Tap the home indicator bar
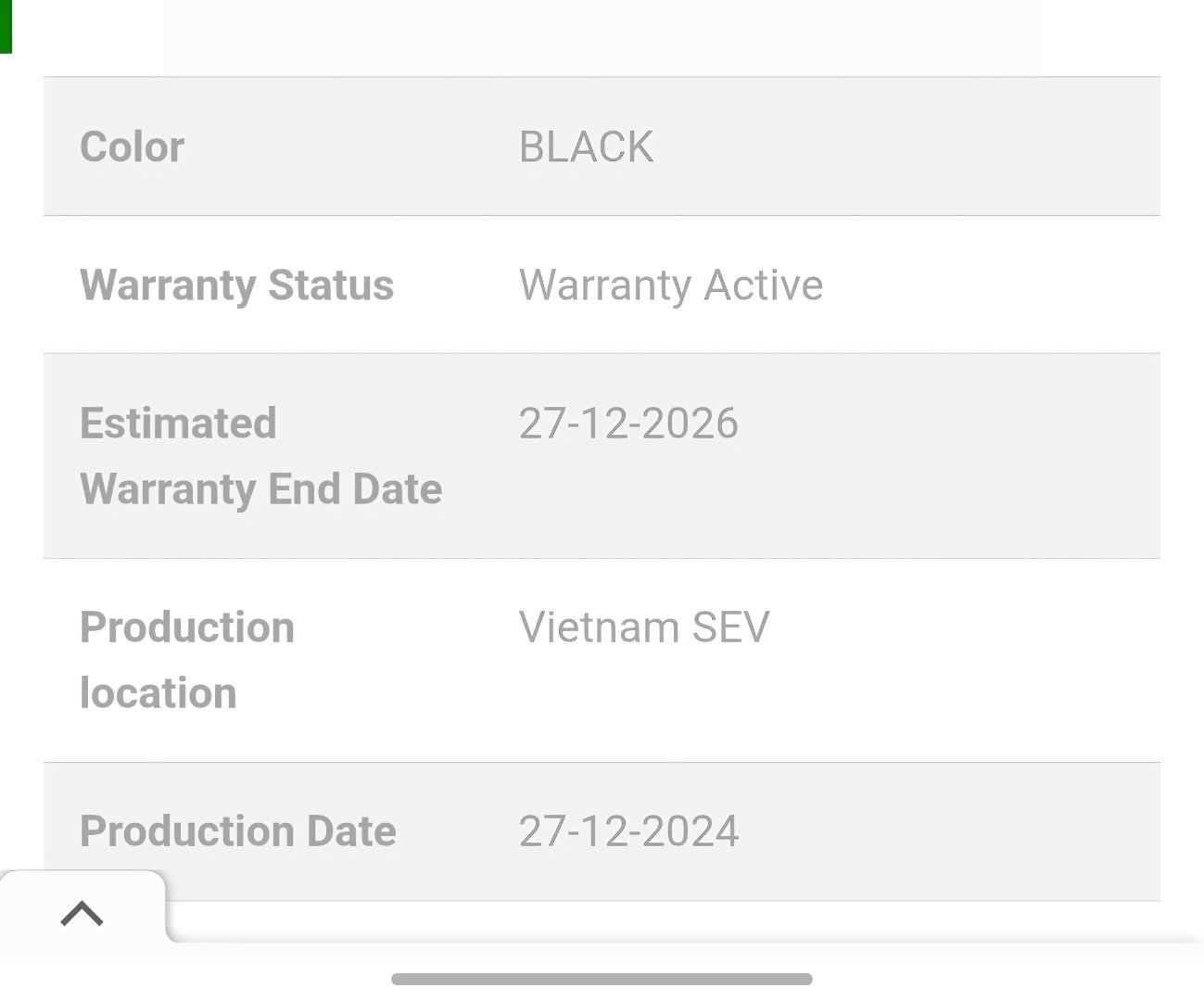Image resolution: width=1204 pixels, height=1001 pixels. tap(602, 979)
